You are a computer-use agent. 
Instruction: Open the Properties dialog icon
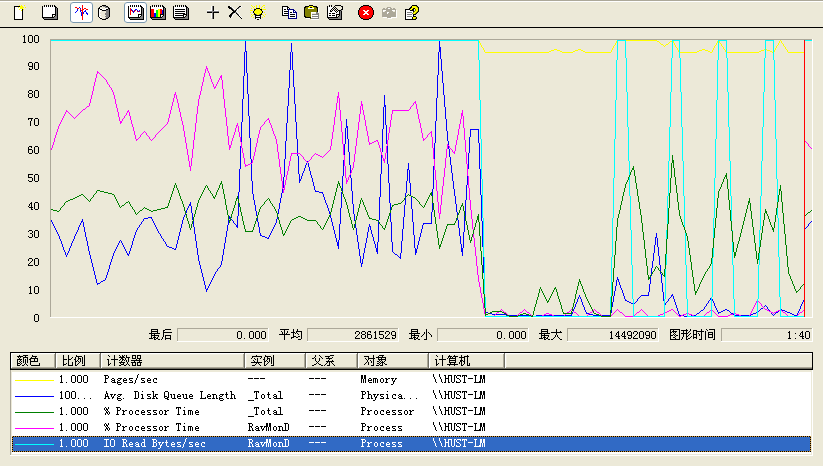(335, 12)
